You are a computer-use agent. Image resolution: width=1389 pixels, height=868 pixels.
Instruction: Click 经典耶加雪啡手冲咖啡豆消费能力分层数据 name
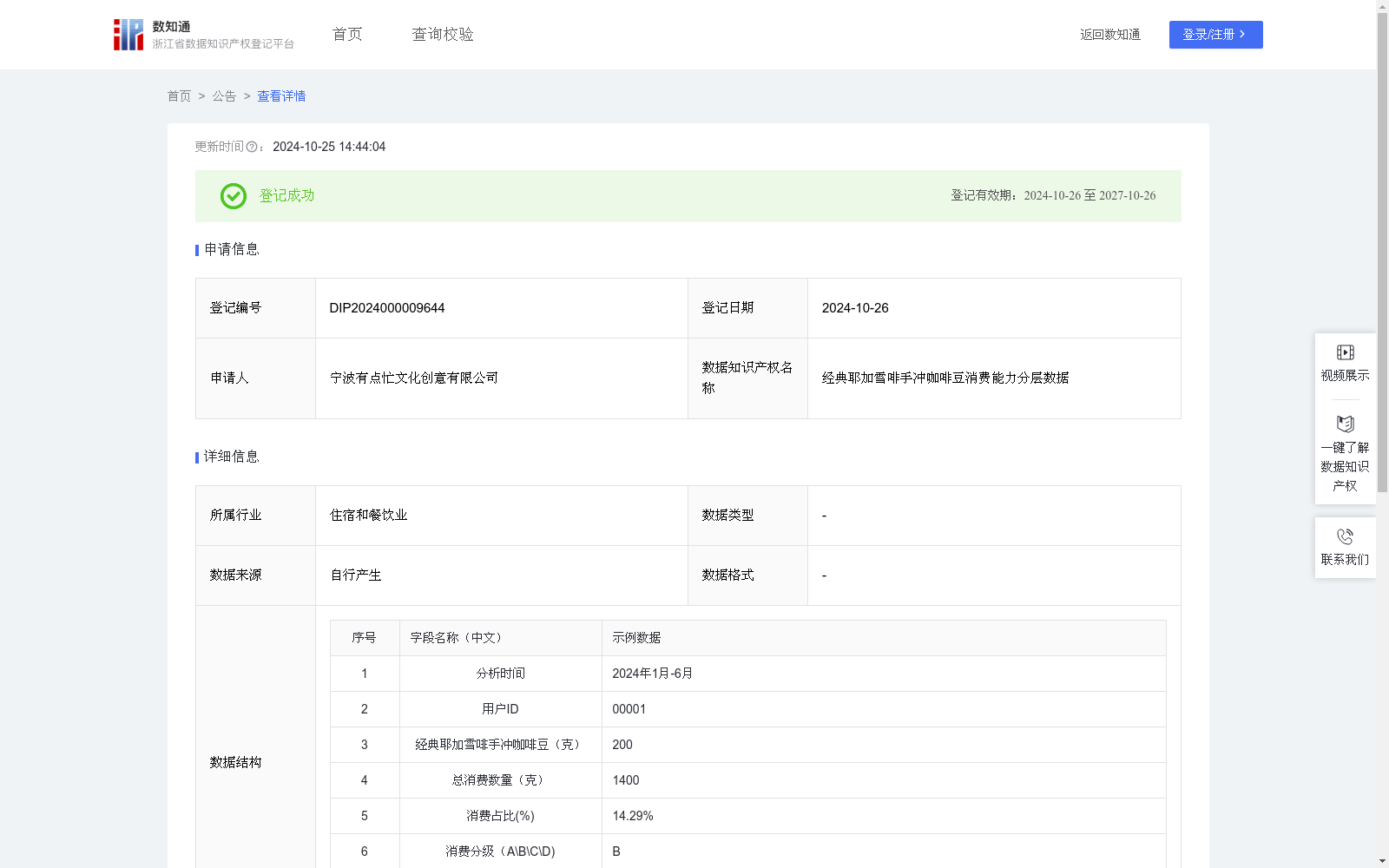945,378
